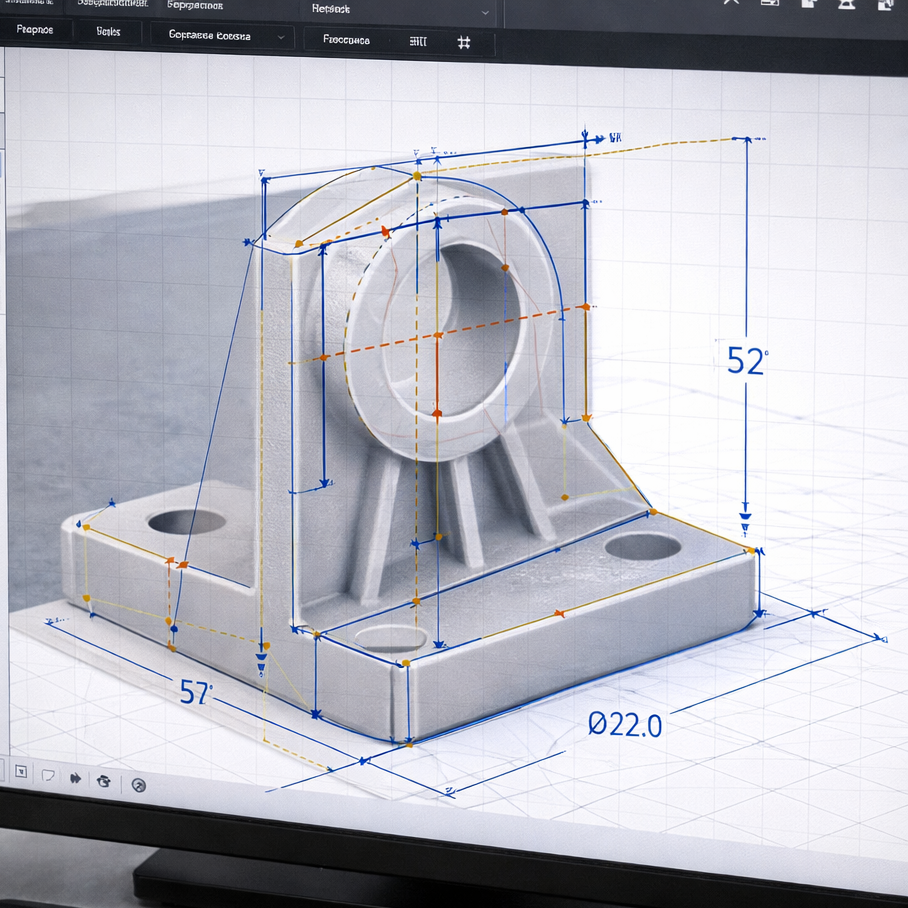Select the 57 base width dimension label

click(196, 692)
